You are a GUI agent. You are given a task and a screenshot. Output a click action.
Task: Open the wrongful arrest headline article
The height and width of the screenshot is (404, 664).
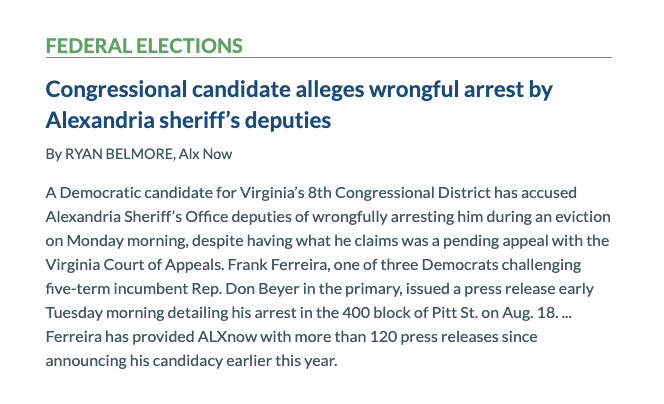pyautogui.click(x=299, y=89)
